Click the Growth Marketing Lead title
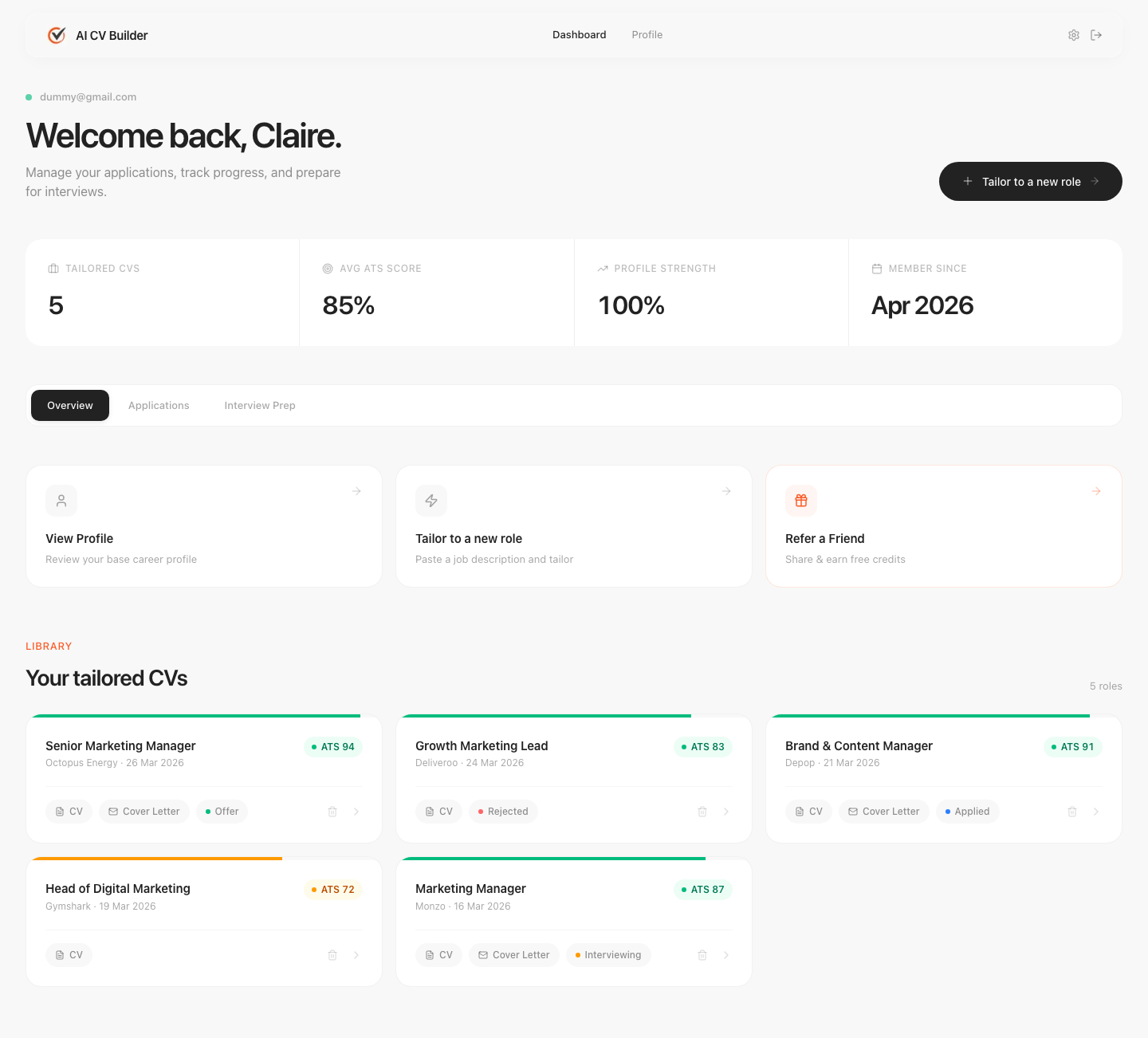 pos(482,746)
